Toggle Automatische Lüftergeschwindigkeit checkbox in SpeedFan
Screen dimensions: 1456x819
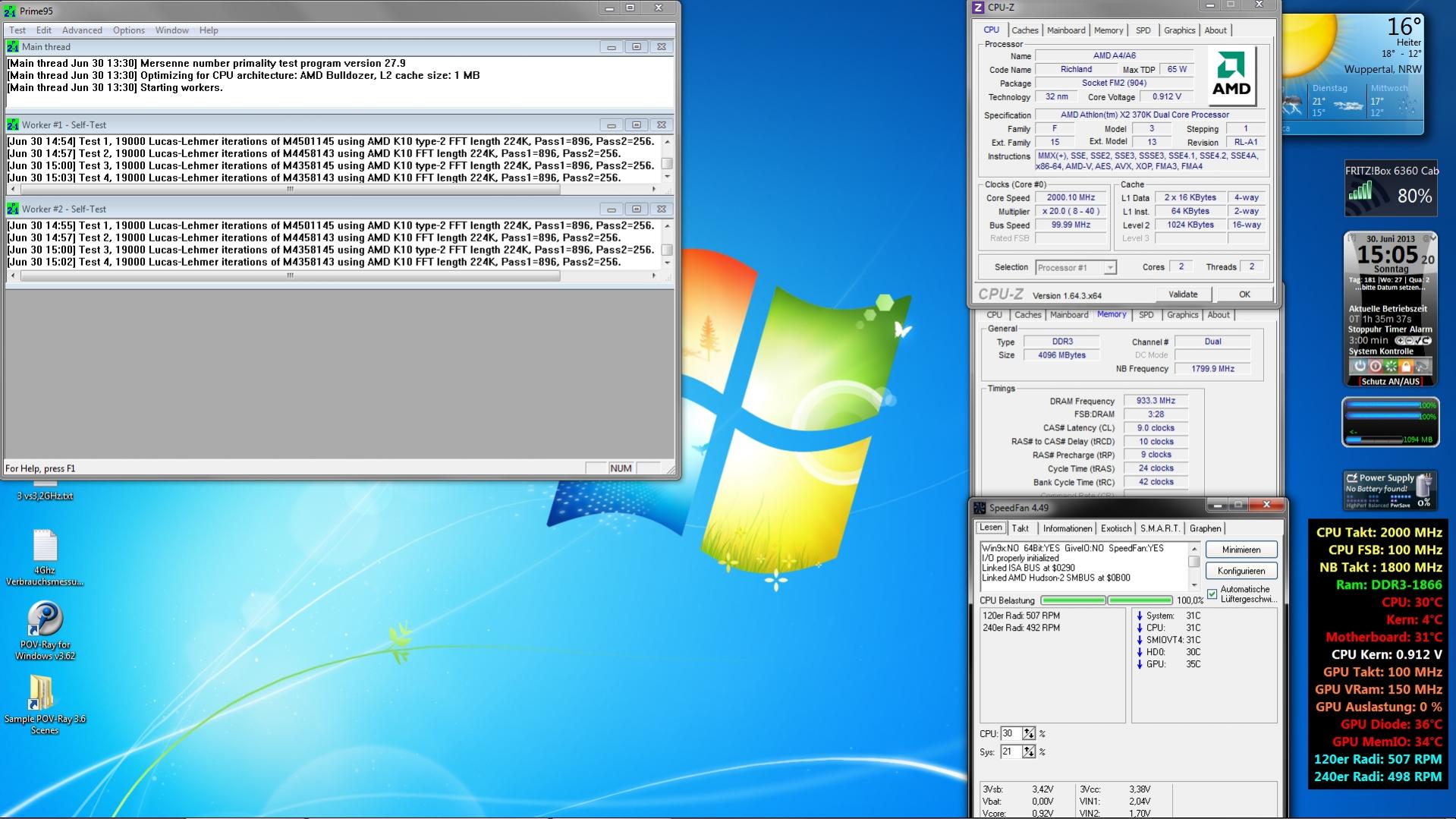click(x=1212, y=594)
